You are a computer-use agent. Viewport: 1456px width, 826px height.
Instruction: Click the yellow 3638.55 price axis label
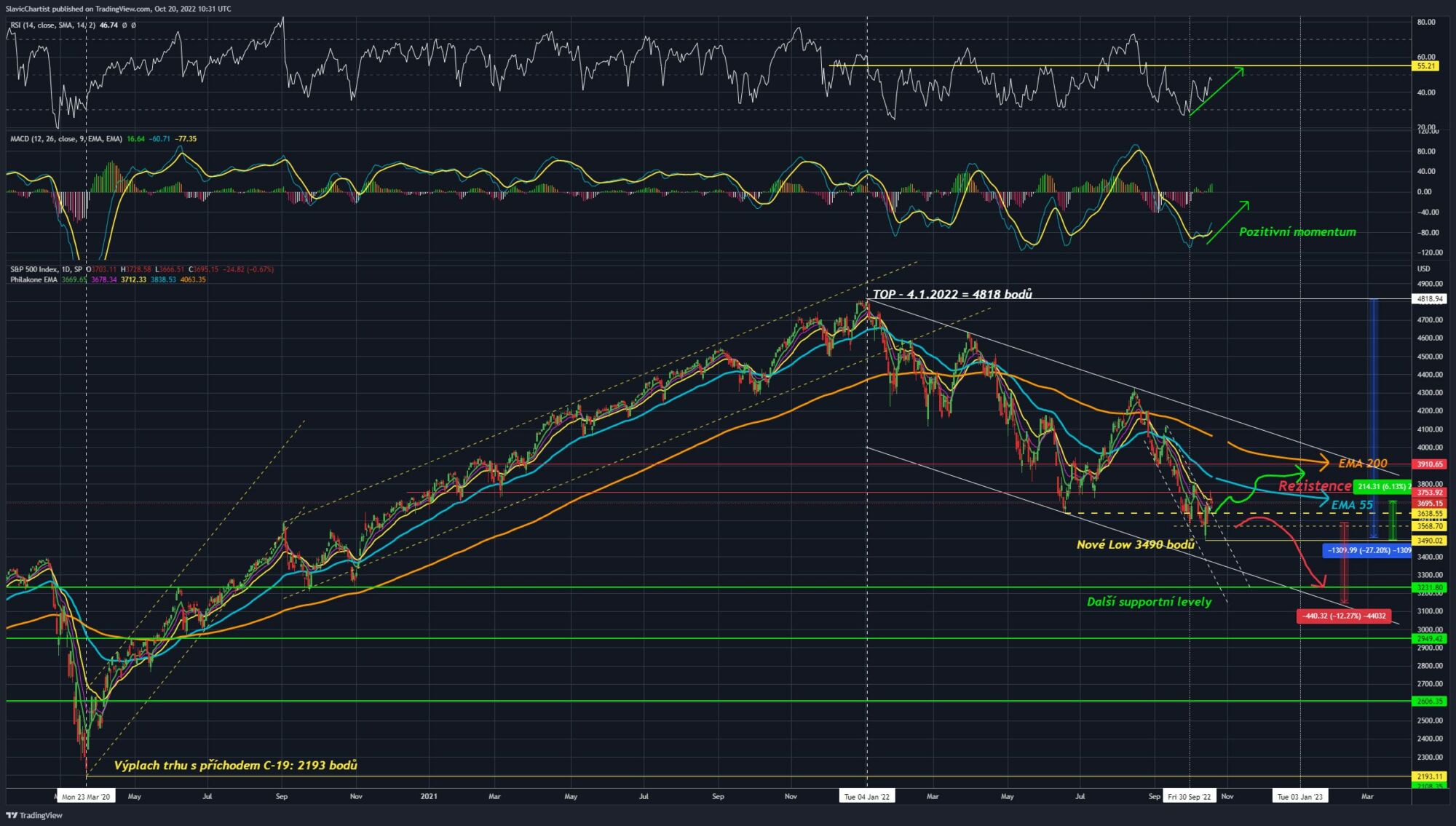(1430, 514)
